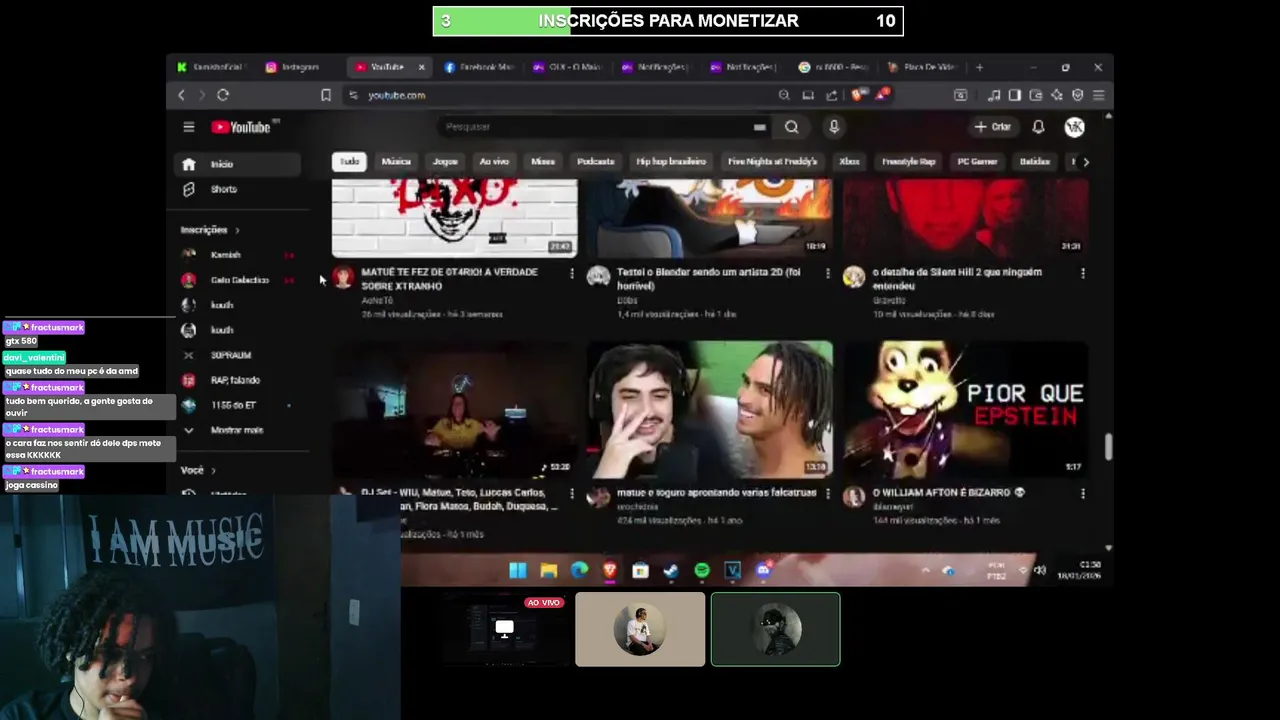Open RAP, falando channel in subscriptions

coord(237,380)
